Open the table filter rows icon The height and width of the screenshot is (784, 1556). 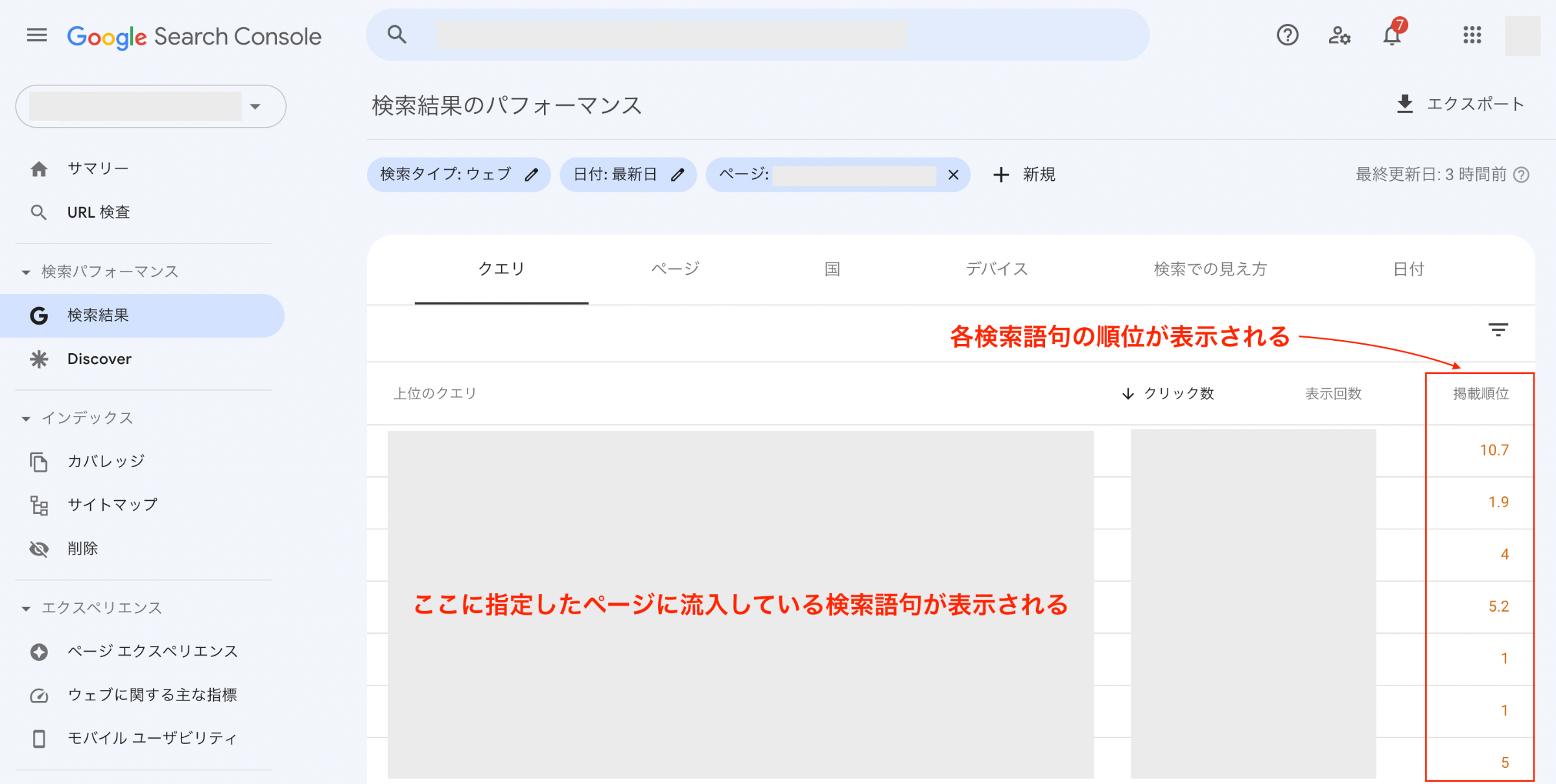pyautogui.click(x=1498, y=330)
